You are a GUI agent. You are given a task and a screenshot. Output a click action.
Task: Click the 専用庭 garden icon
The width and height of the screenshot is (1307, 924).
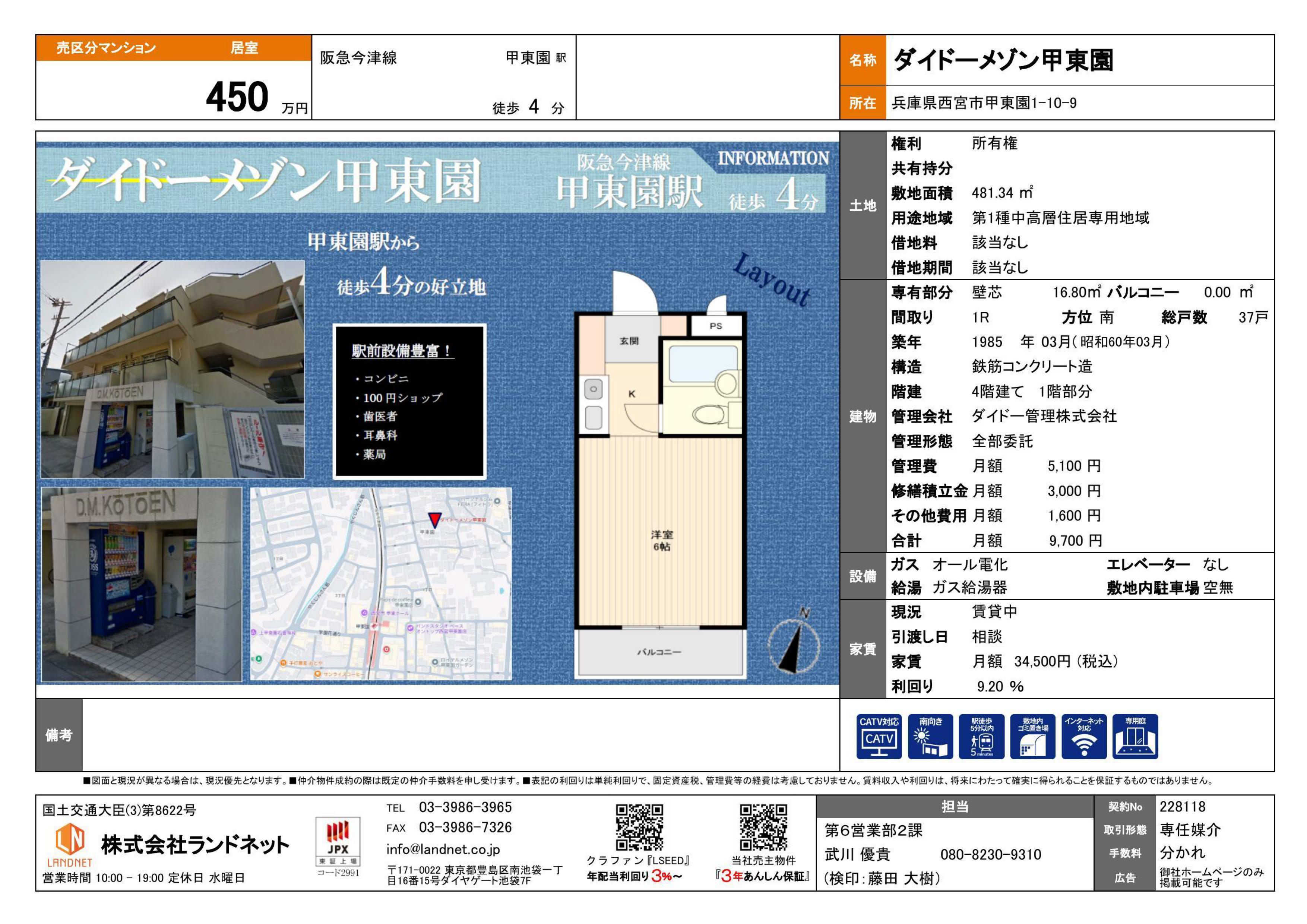[1135, 736]
